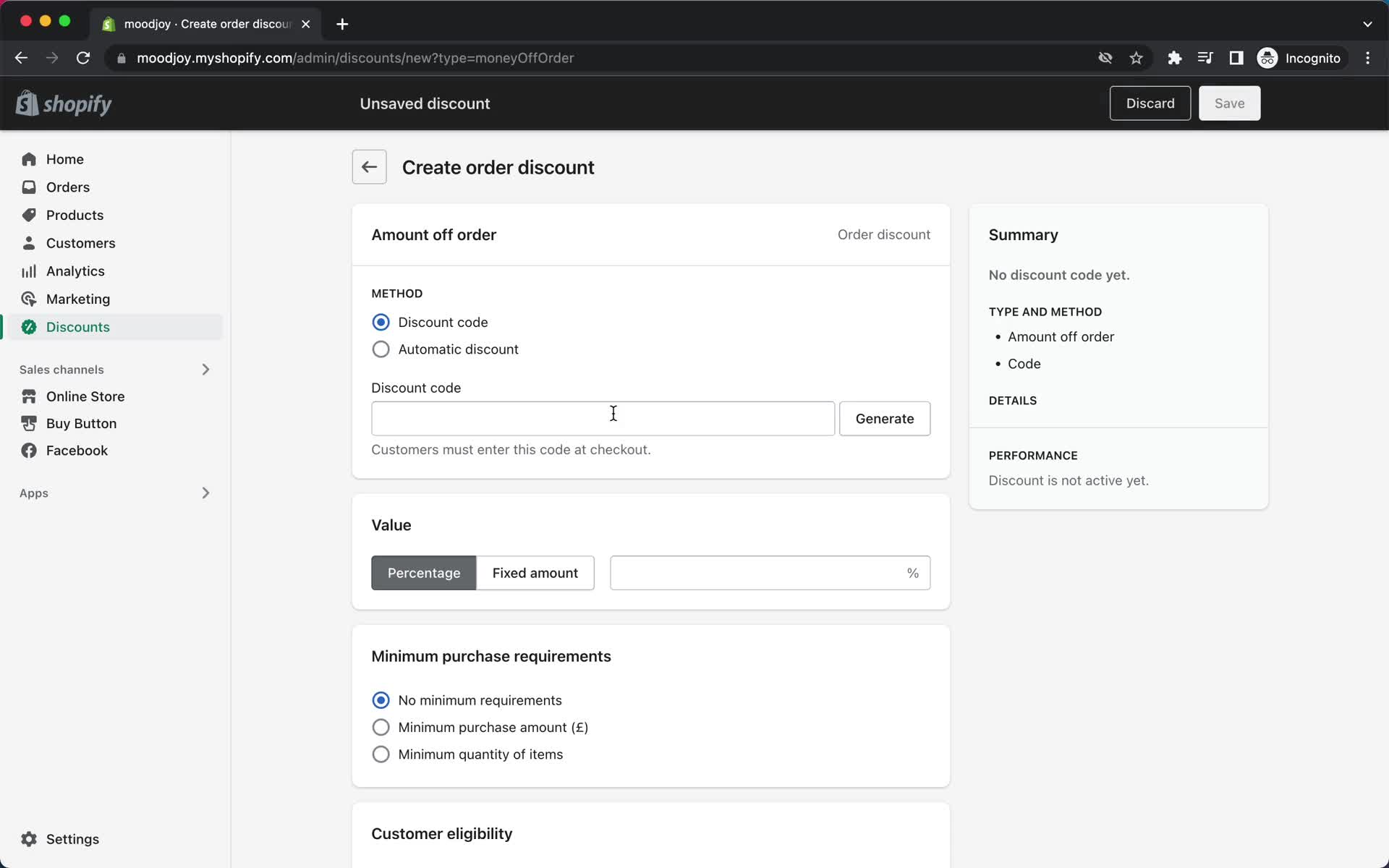Open the Settings section
This screenshot has height=868, width=1389.
72,839
